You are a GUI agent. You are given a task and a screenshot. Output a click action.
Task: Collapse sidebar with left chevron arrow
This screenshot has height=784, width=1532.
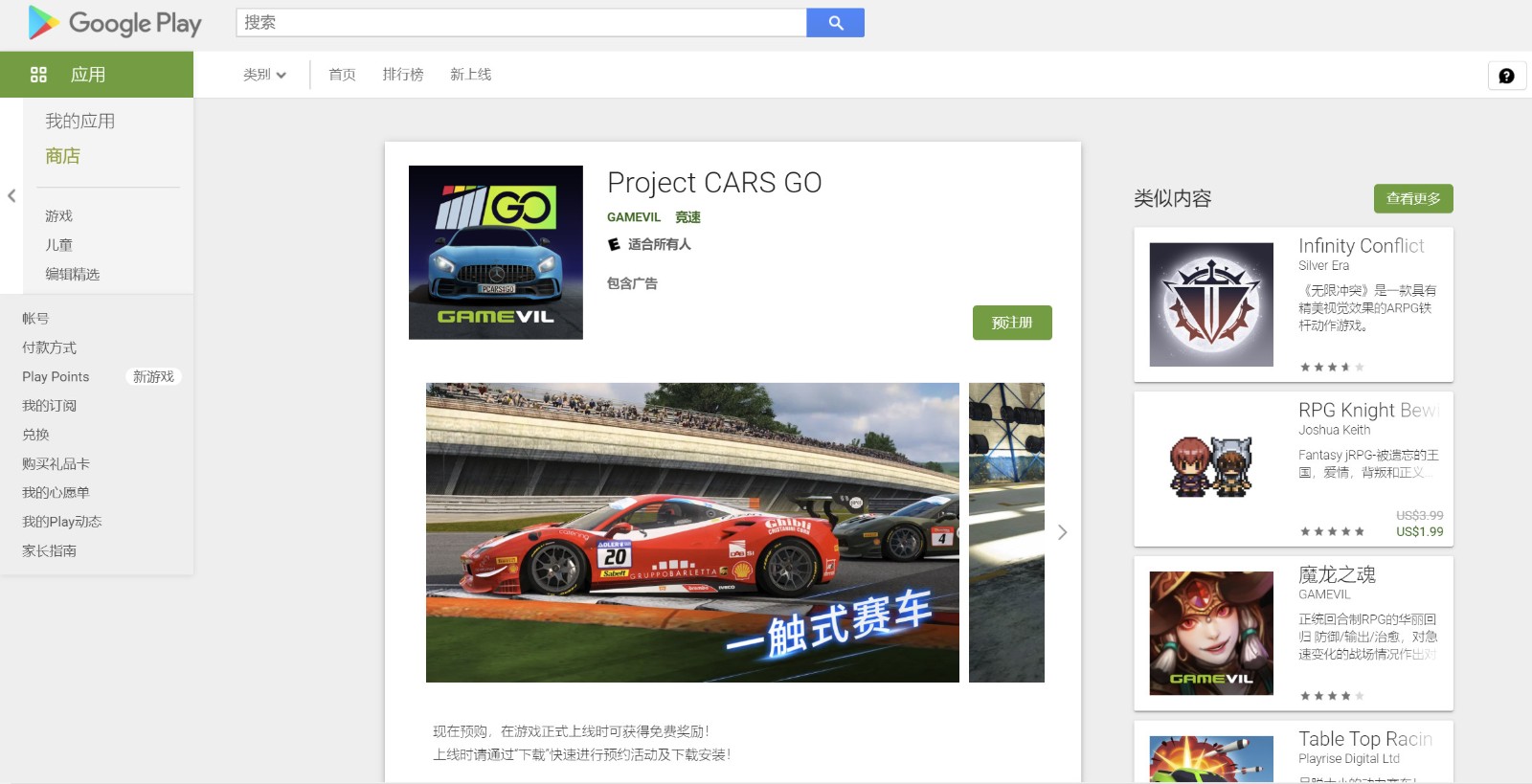click(11, 196)
